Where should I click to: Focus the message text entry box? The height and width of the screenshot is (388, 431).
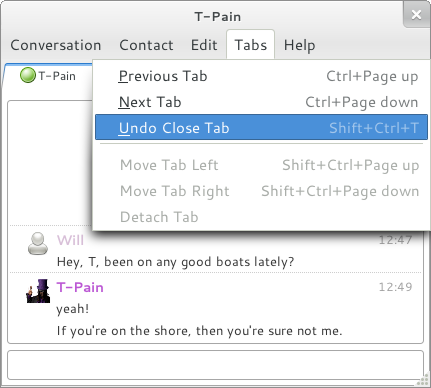[215, 365]
